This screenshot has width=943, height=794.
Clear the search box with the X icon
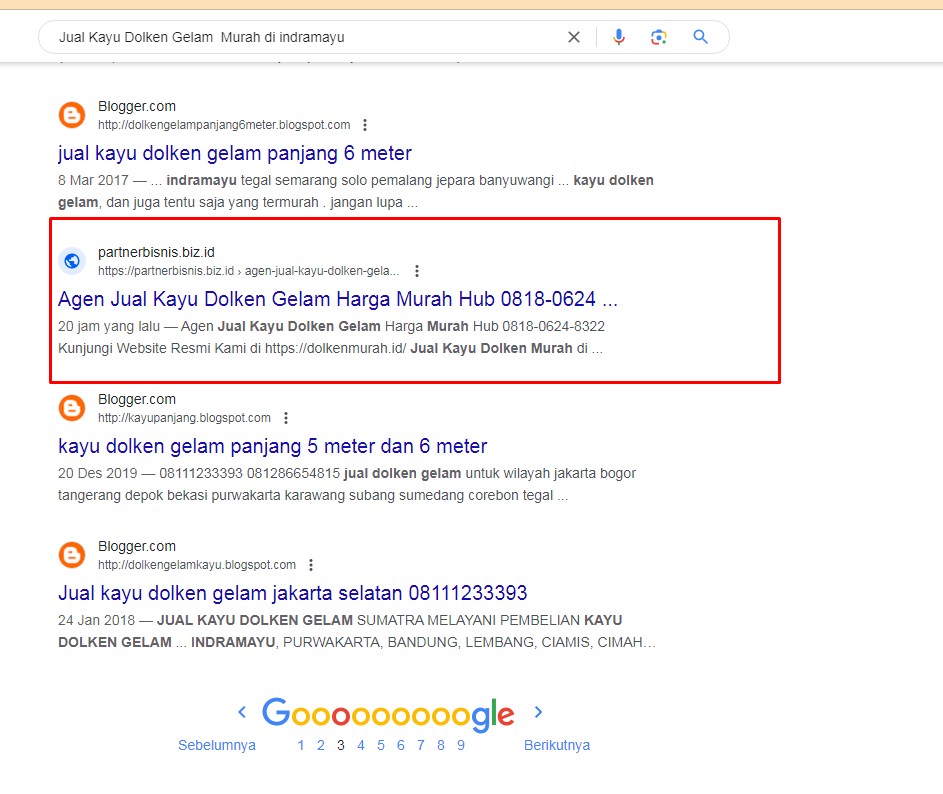pyautogui.click(x=574, y=37)
